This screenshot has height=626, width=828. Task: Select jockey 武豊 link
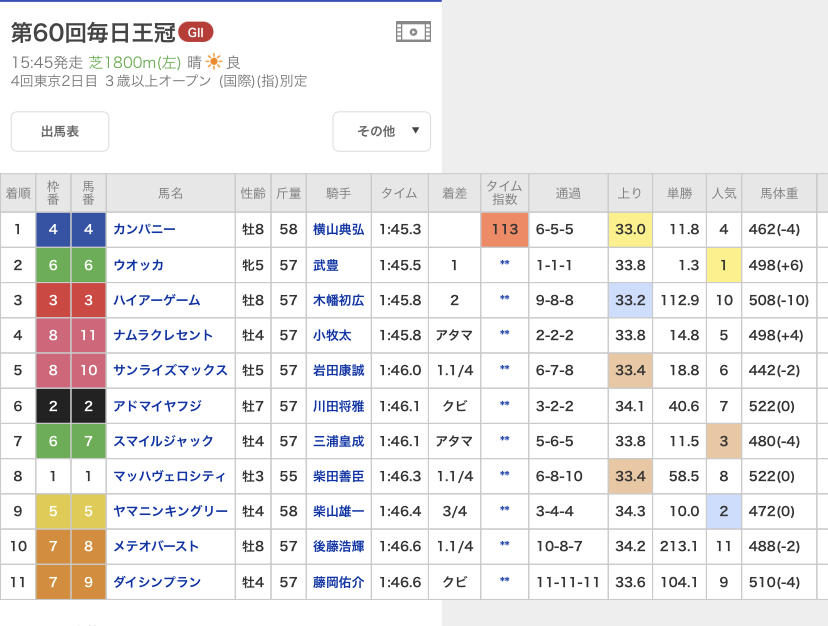(x=326, y=265)
